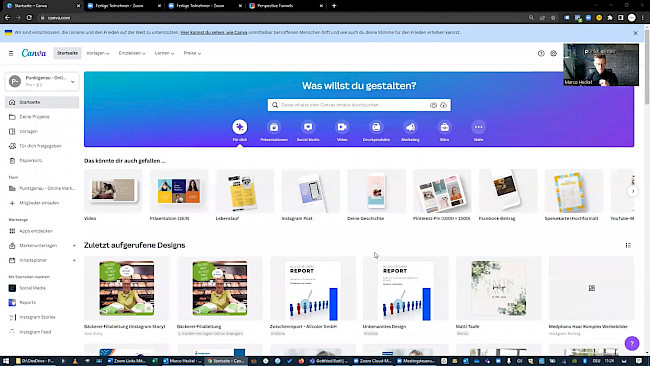Expand Inhaltsplaner in sidebar
650x366 pixels.
pyautogui.click(x=74, y=260)
